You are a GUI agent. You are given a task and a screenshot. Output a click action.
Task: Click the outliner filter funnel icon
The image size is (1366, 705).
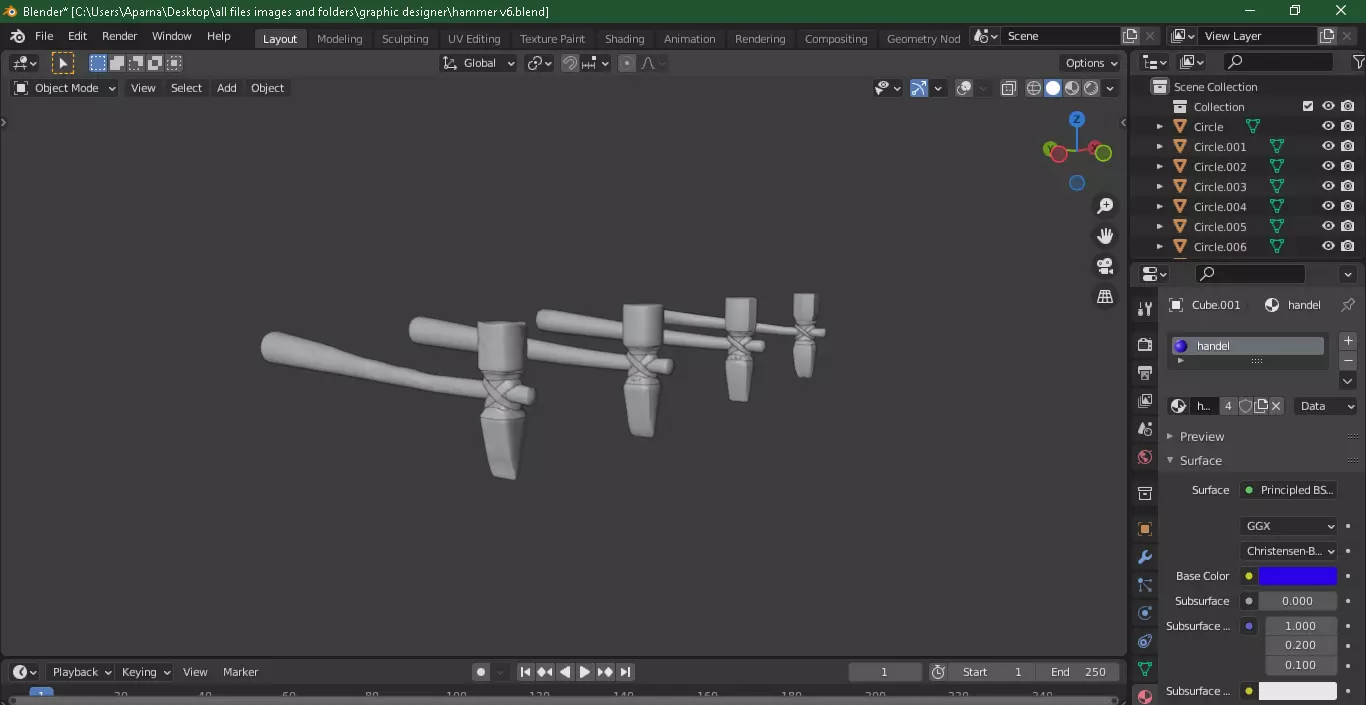click(1358, 62)
